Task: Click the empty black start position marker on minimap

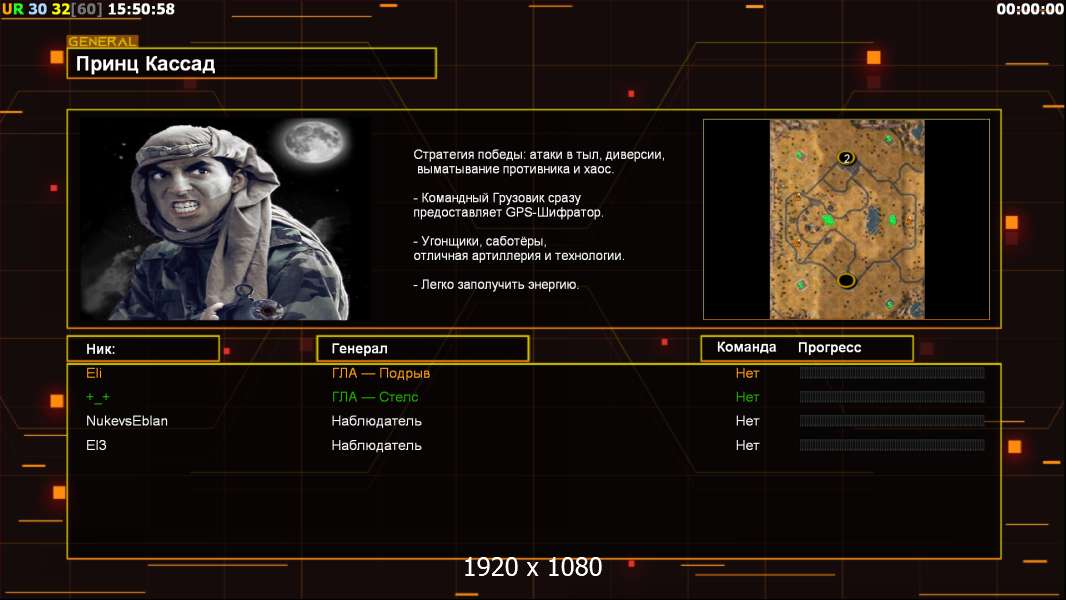Action: [x=846, y=280]
